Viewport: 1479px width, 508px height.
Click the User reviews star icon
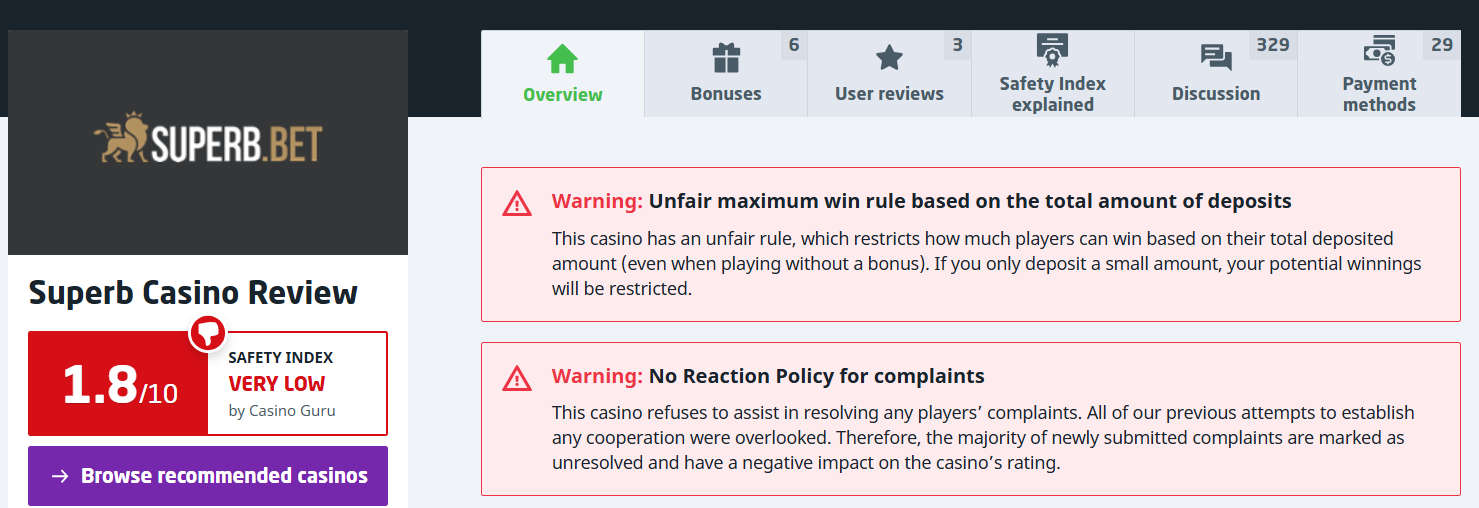click(x=889, y=58)
